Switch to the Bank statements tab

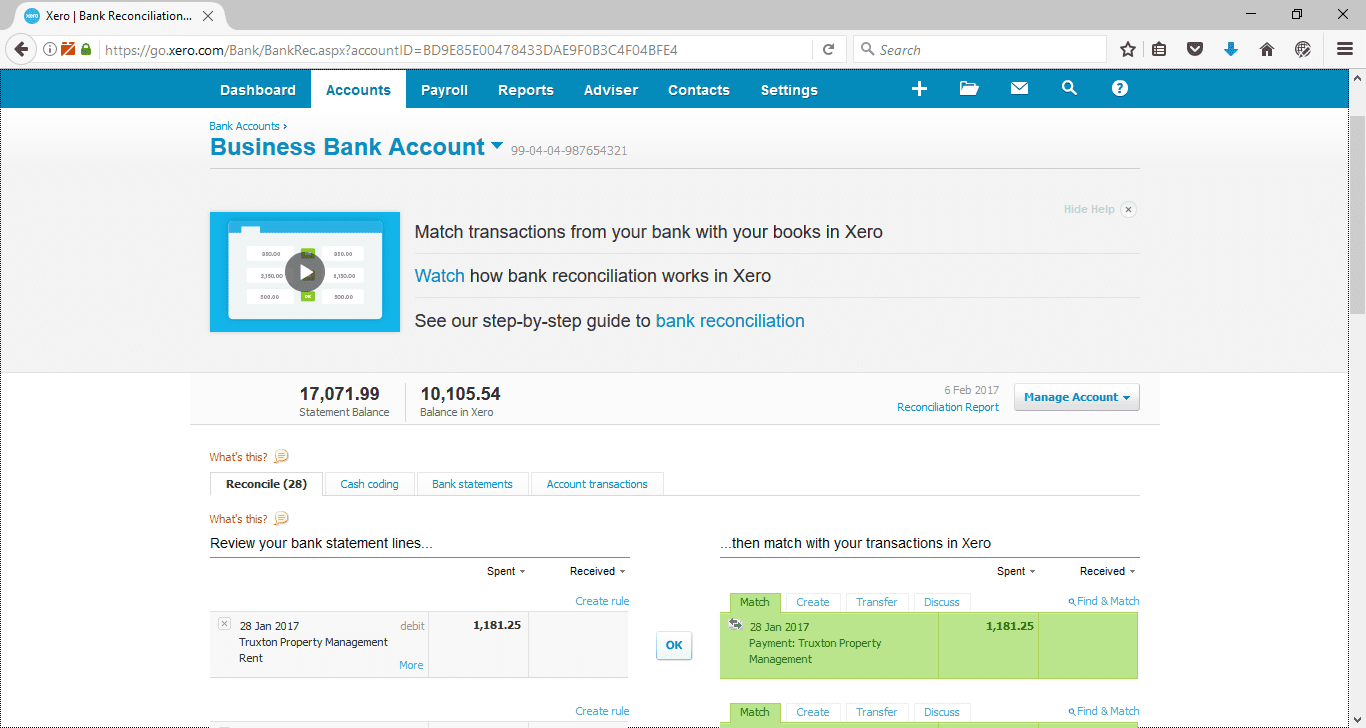[472, 484]
